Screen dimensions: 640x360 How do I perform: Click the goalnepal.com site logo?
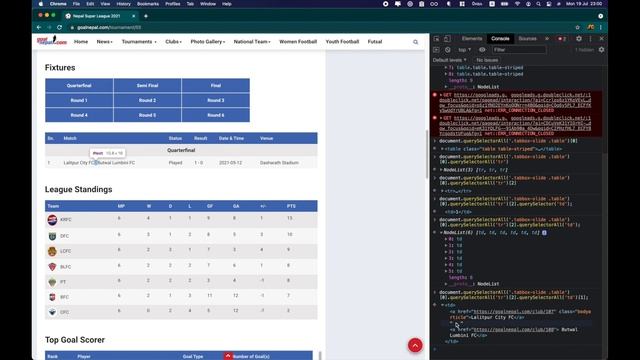coord(52,40)
